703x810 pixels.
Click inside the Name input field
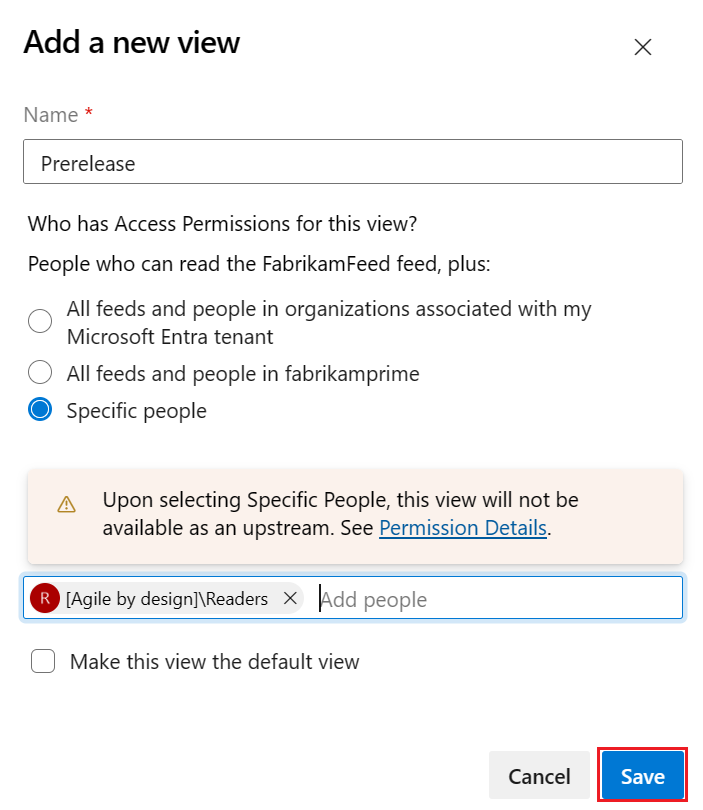tap(352, 162)
